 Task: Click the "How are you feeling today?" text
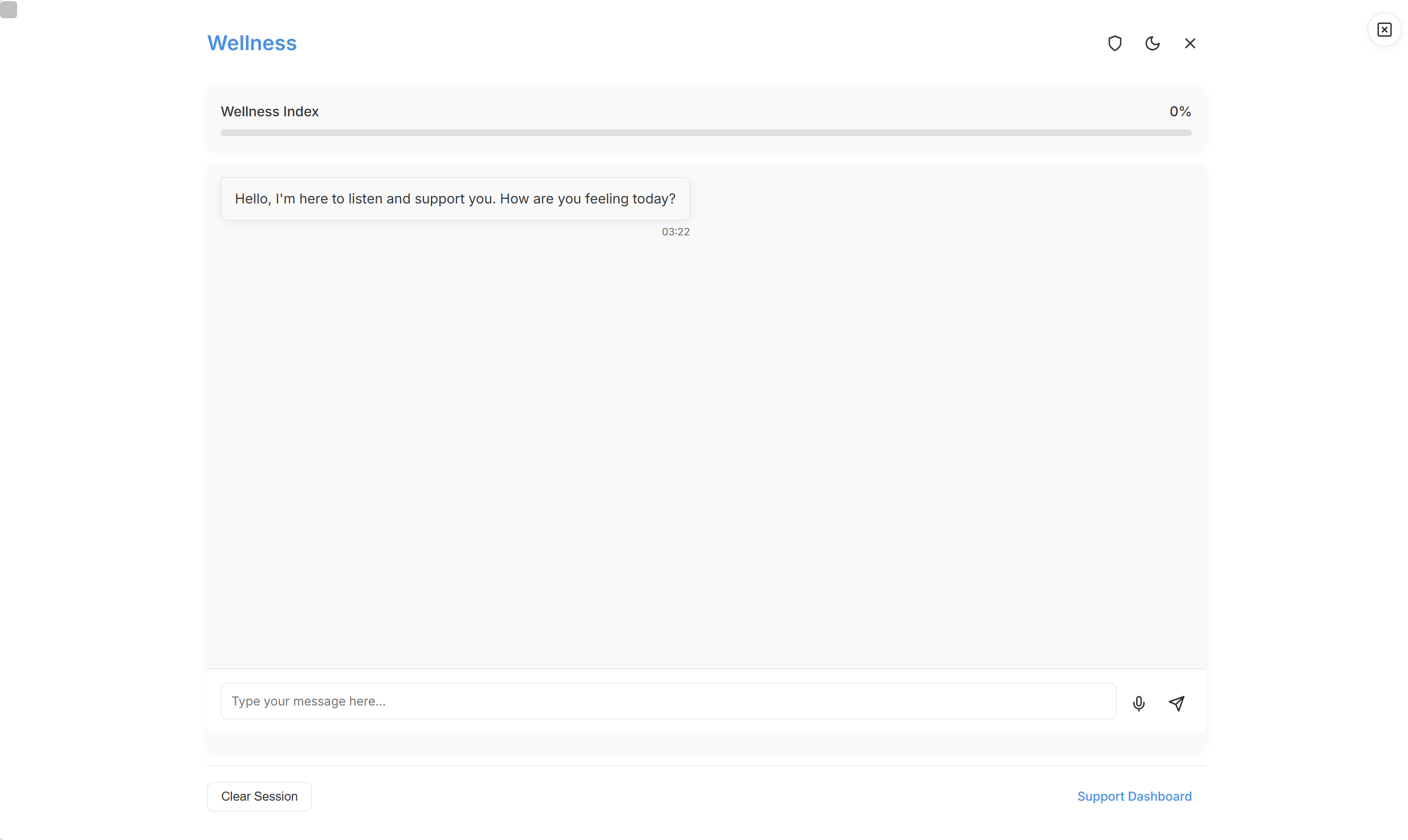587,199
